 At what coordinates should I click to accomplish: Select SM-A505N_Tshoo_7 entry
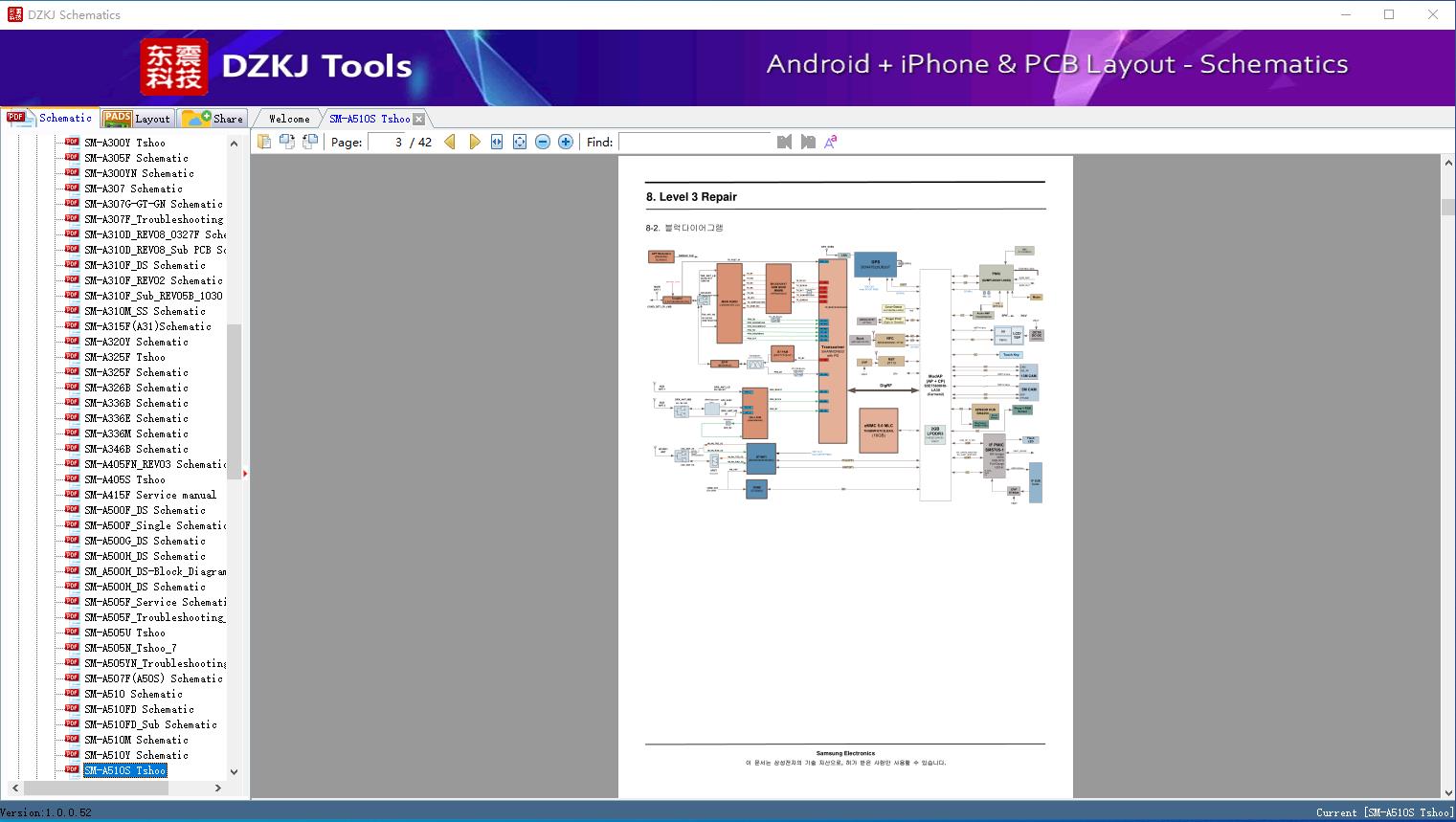130,648
